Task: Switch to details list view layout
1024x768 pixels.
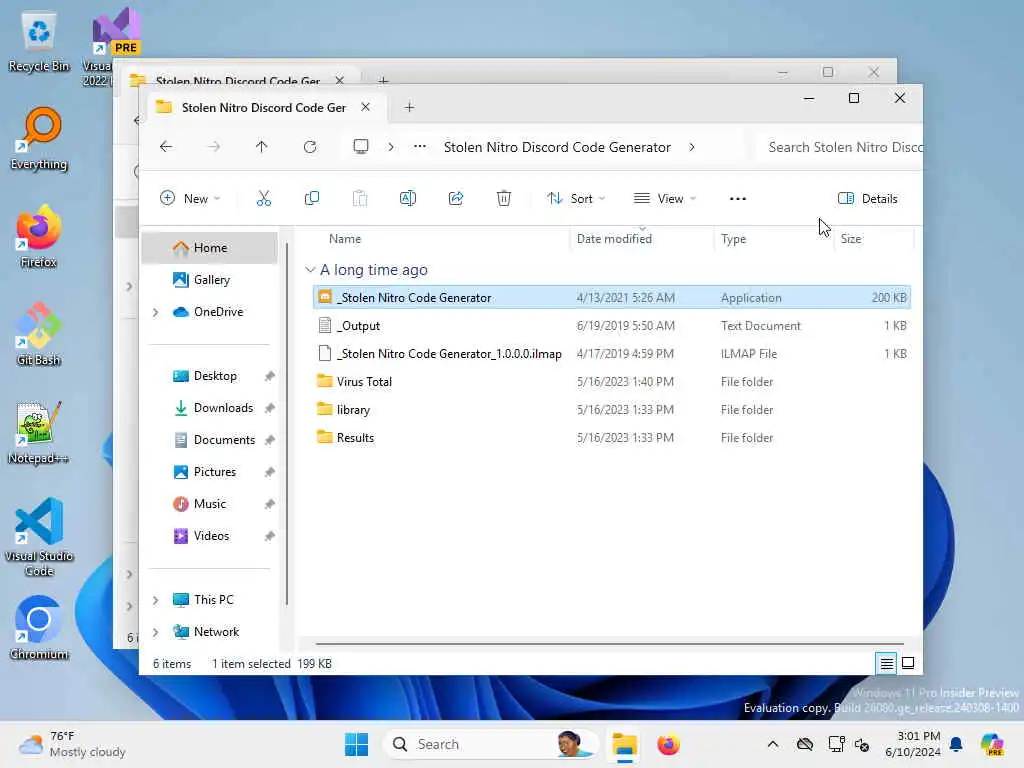Action: click(886, 664)
